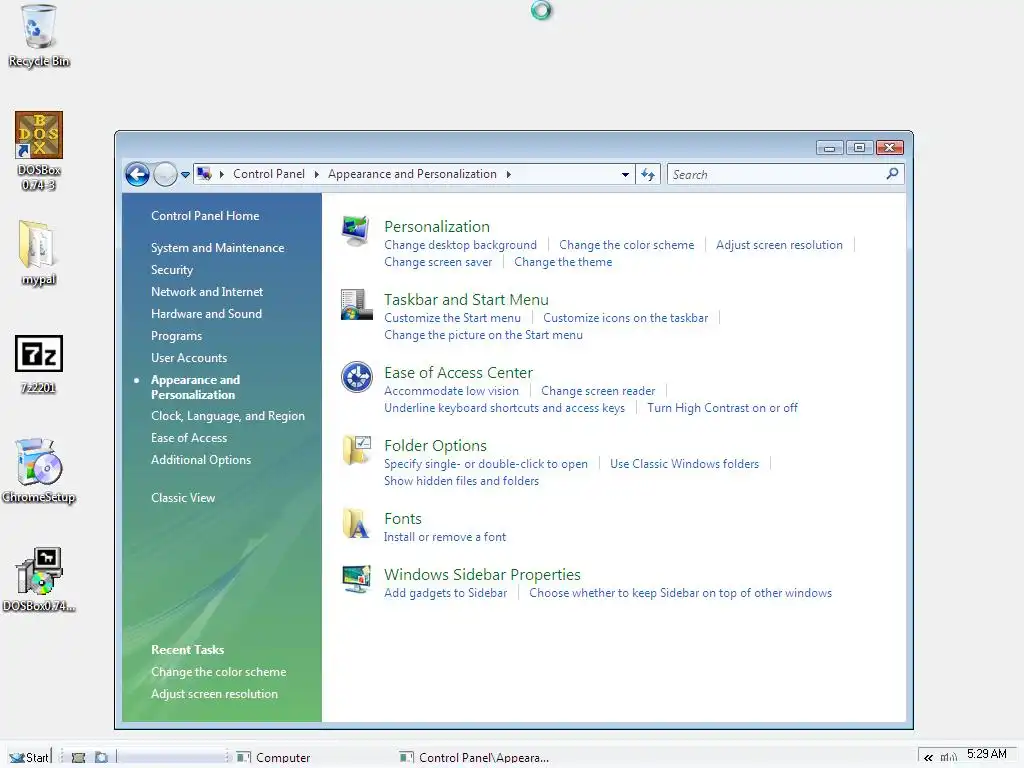Viewport: 1024px width, 768px height.
Task: Click Customize icons on the taskbar
Action: click(x=626, y=318)
